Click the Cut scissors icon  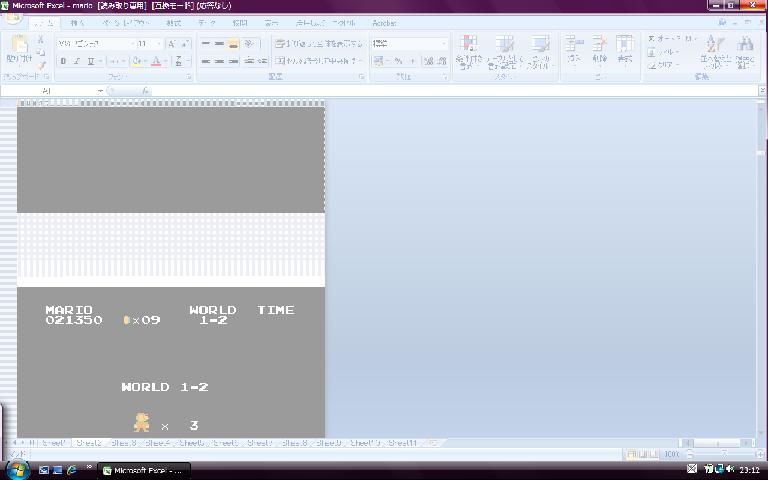coord(41,40)
